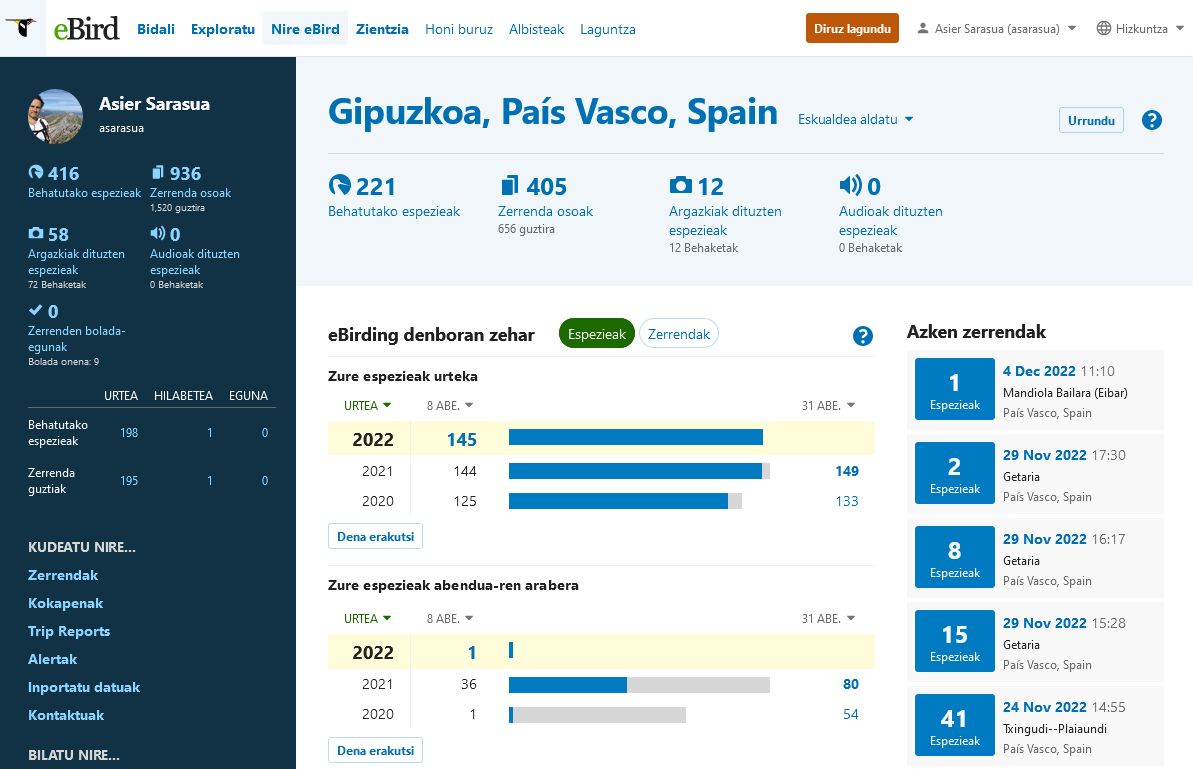Click the 149 total for 2021
The height and width of the screenshot is (769, 1193).
pos(847,471)
